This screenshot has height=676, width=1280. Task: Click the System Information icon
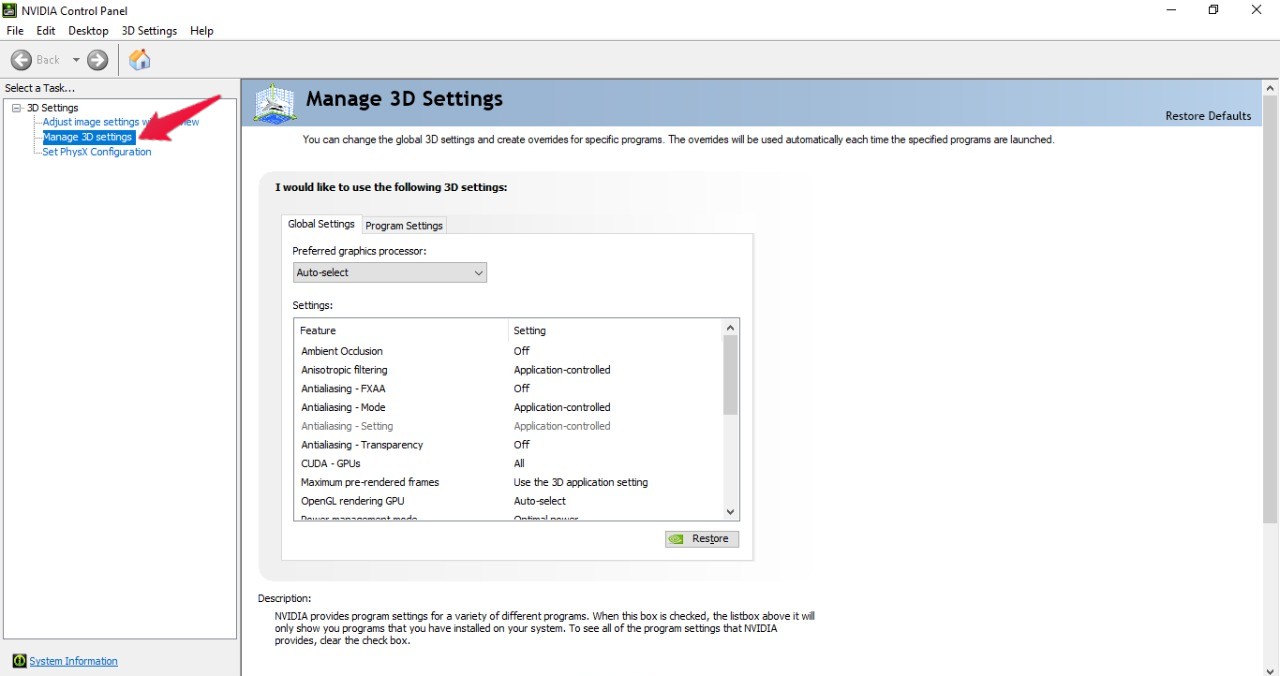19,661
